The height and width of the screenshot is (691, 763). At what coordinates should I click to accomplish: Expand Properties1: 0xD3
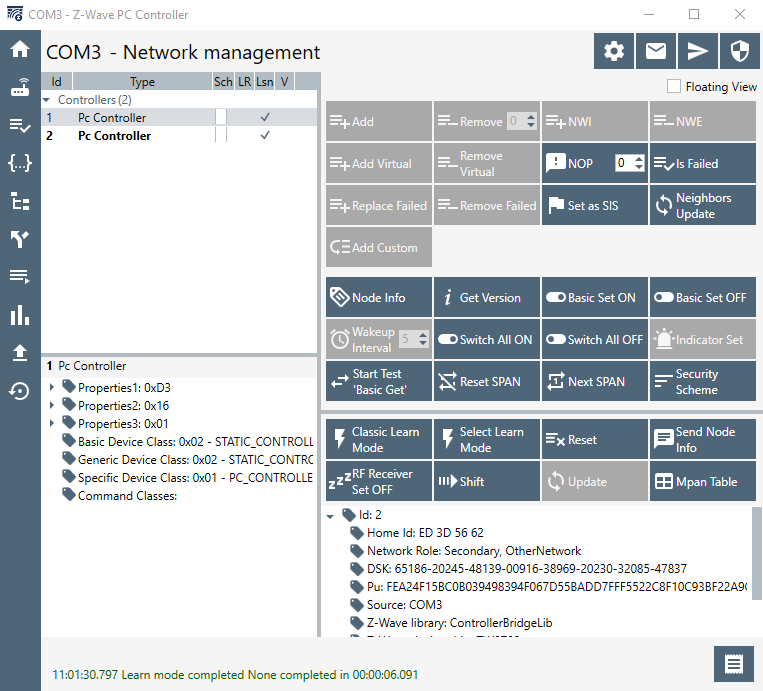52,387
